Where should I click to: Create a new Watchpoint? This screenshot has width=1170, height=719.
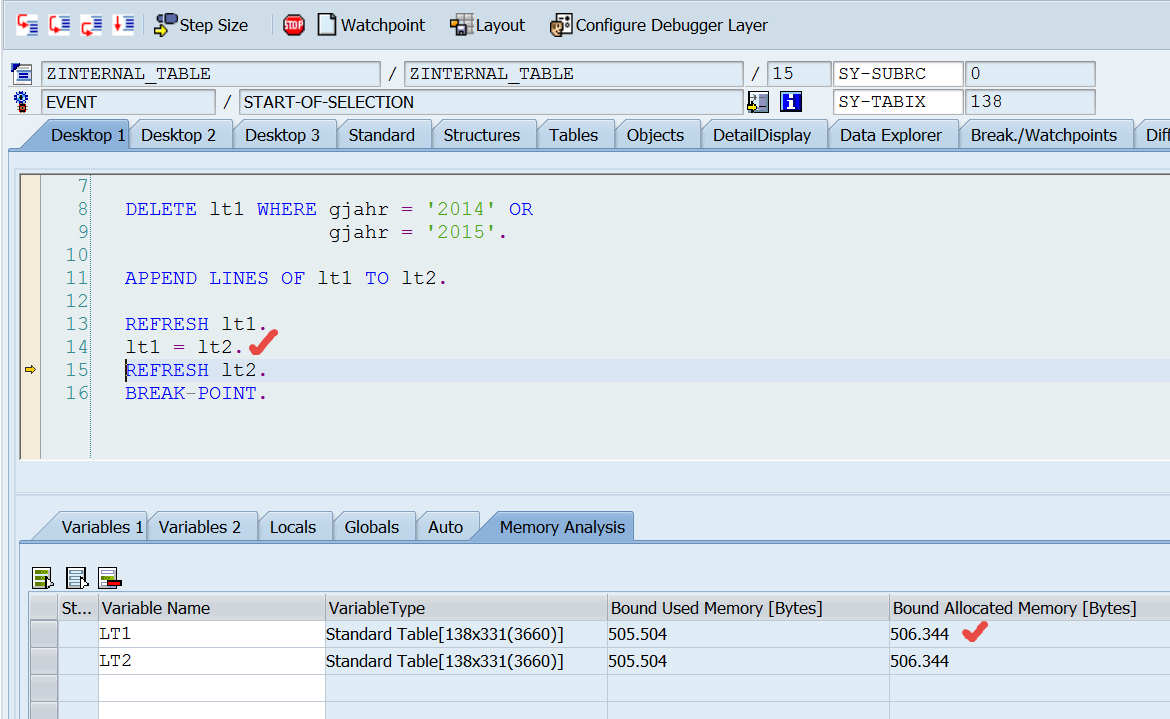click(371, 25)
